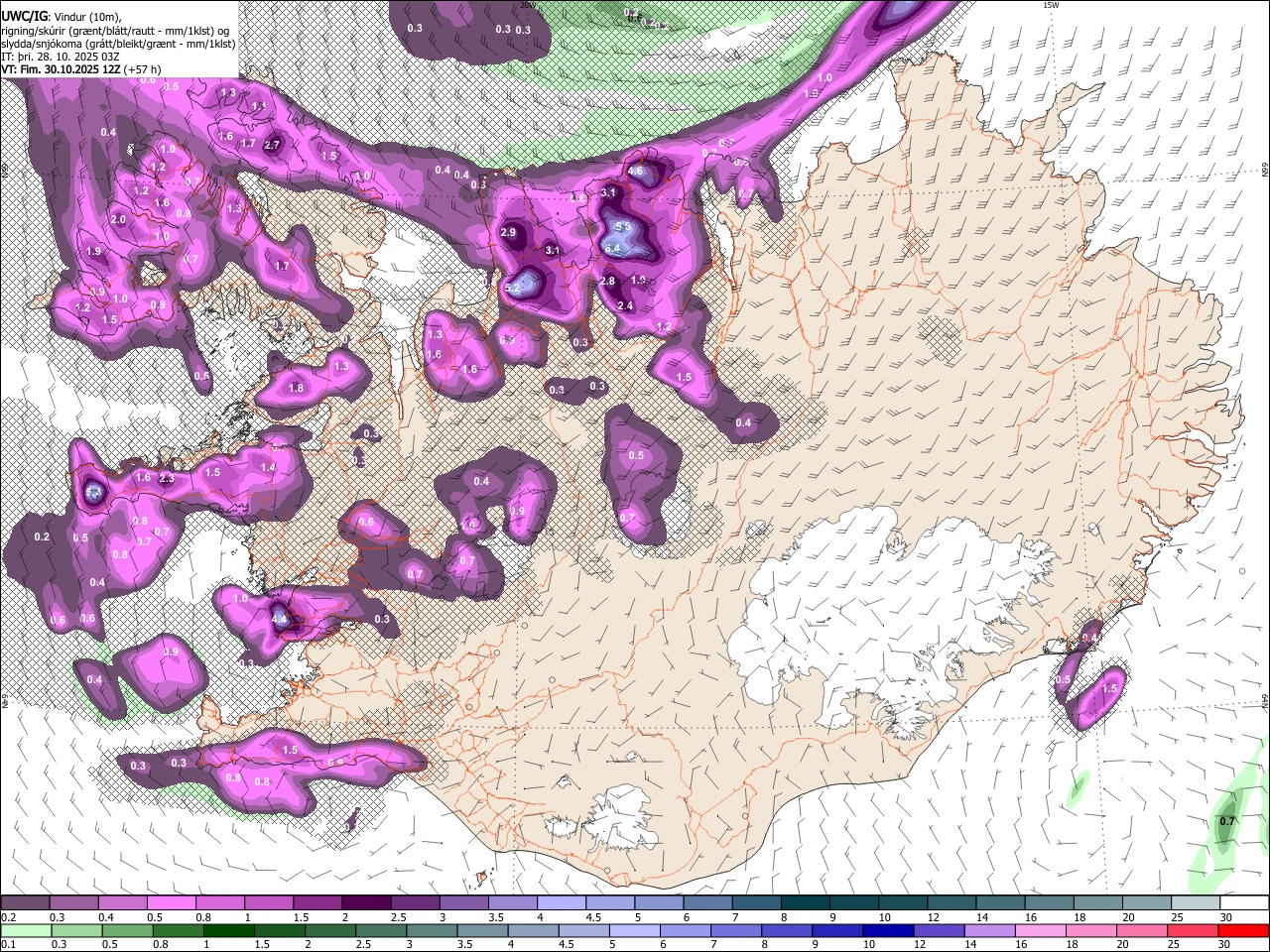The width and height of the screenshot is (1270, 952).
Task: Click the 2.4 precipitation value label
Action: (x=625, y=305)
